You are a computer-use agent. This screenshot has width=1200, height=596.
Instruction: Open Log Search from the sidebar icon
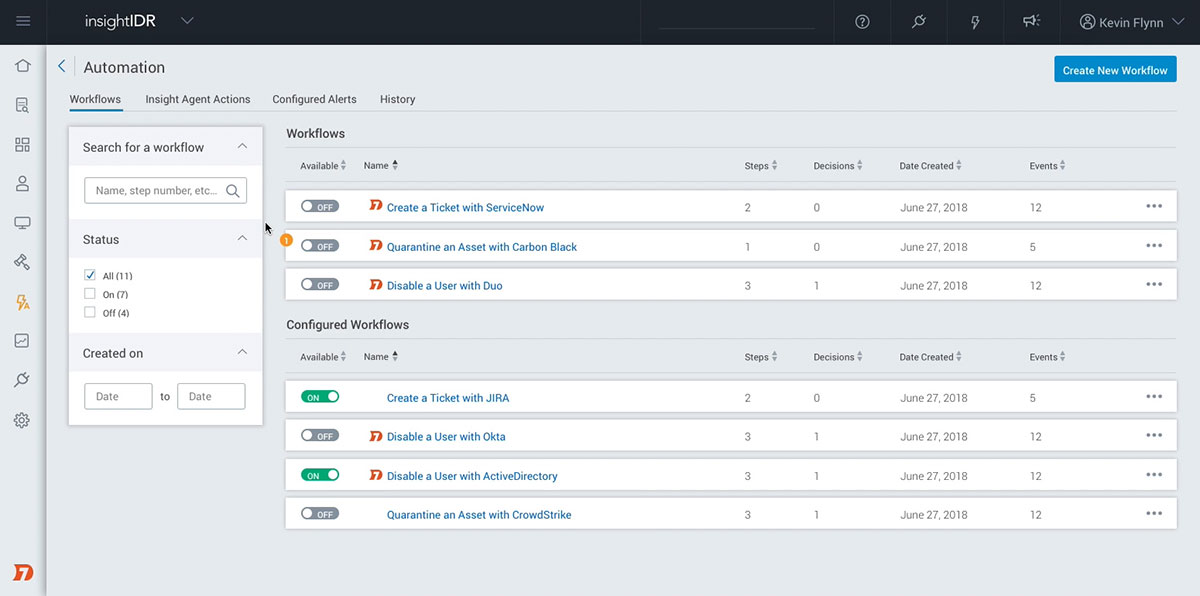point(22,105)
